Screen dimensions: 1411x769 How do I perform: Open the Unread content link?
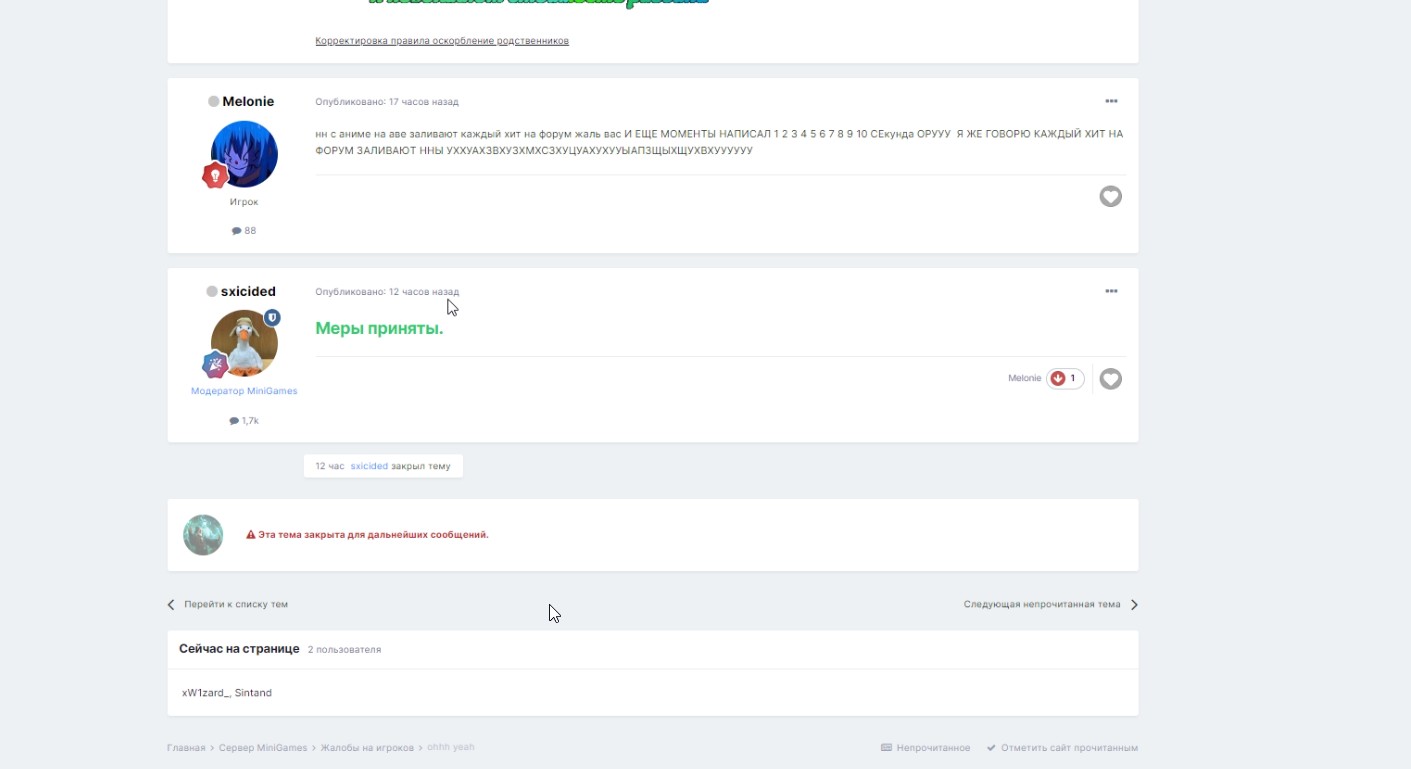926,748
